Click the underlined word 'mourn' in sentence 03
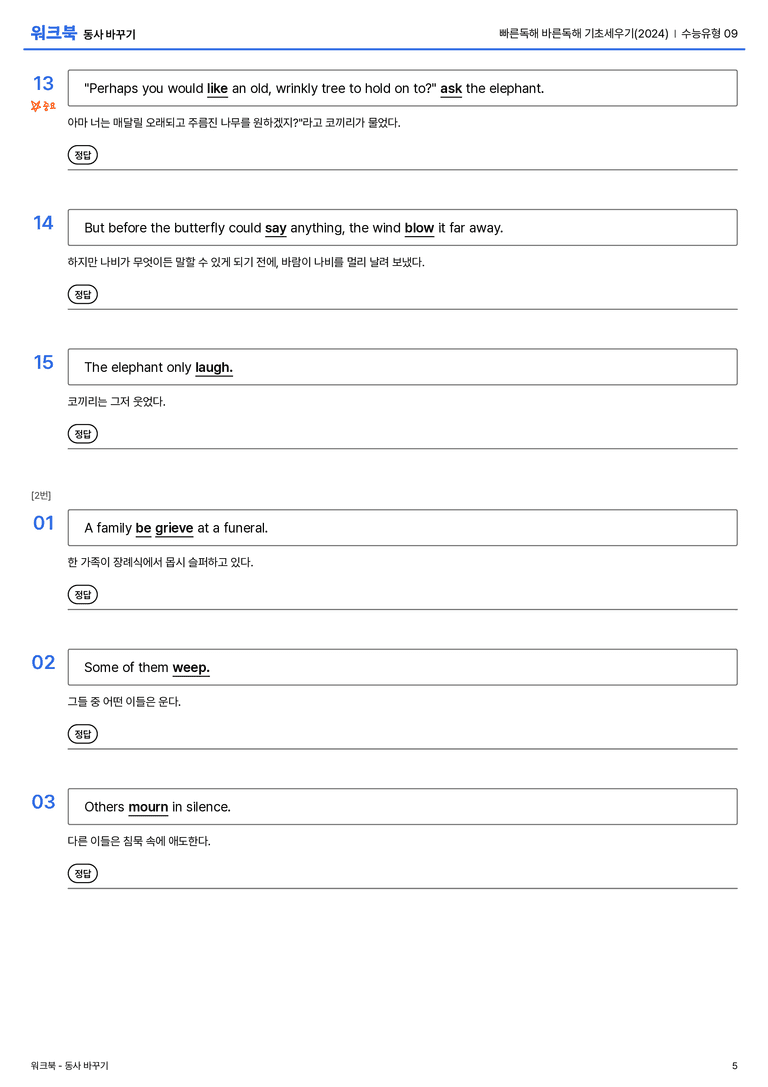 148,807
